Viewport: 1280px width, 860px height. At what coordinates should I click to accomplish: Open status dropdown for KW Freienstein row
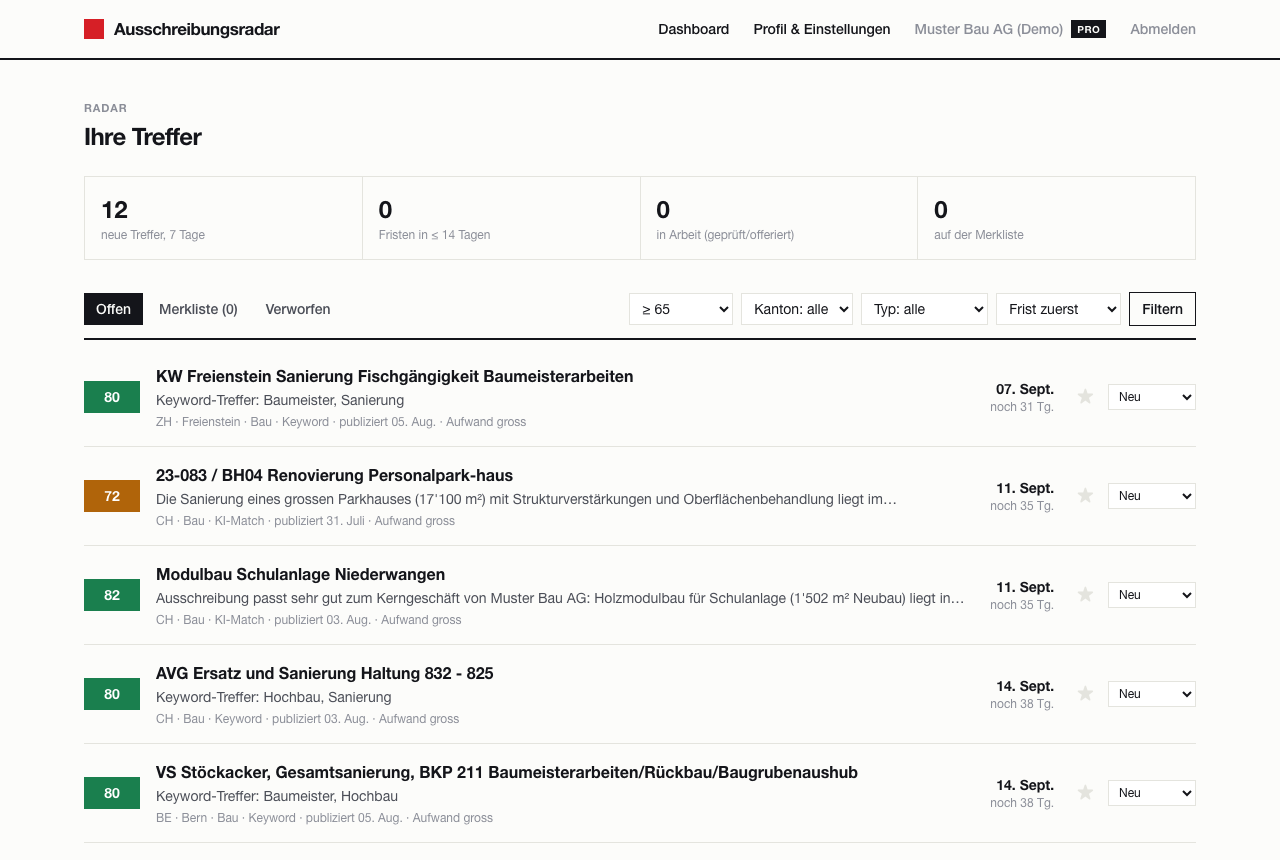[1152, 397]
